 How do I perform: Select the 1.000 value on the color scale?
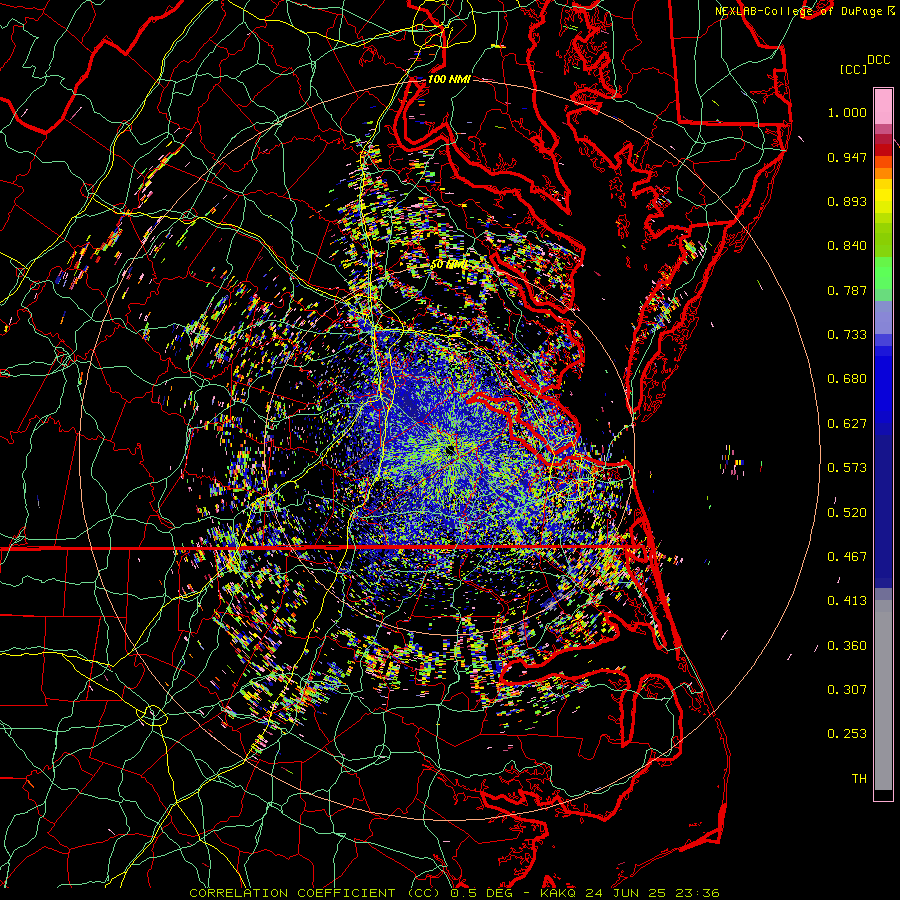click(847, 112)
